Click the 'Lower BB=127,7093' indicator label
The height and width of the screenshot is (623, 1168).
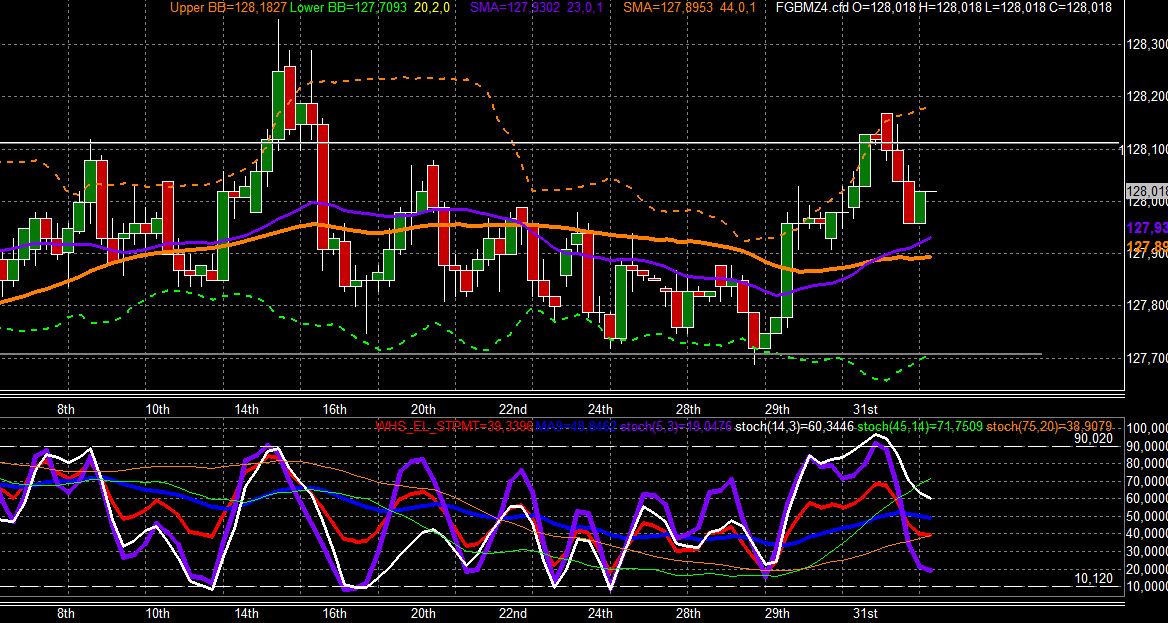348,8
